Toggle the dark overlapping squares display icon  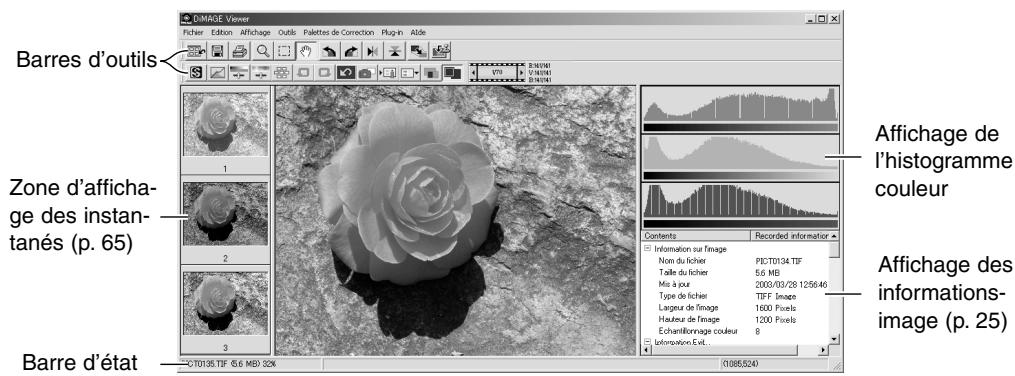tap(452, 72)
